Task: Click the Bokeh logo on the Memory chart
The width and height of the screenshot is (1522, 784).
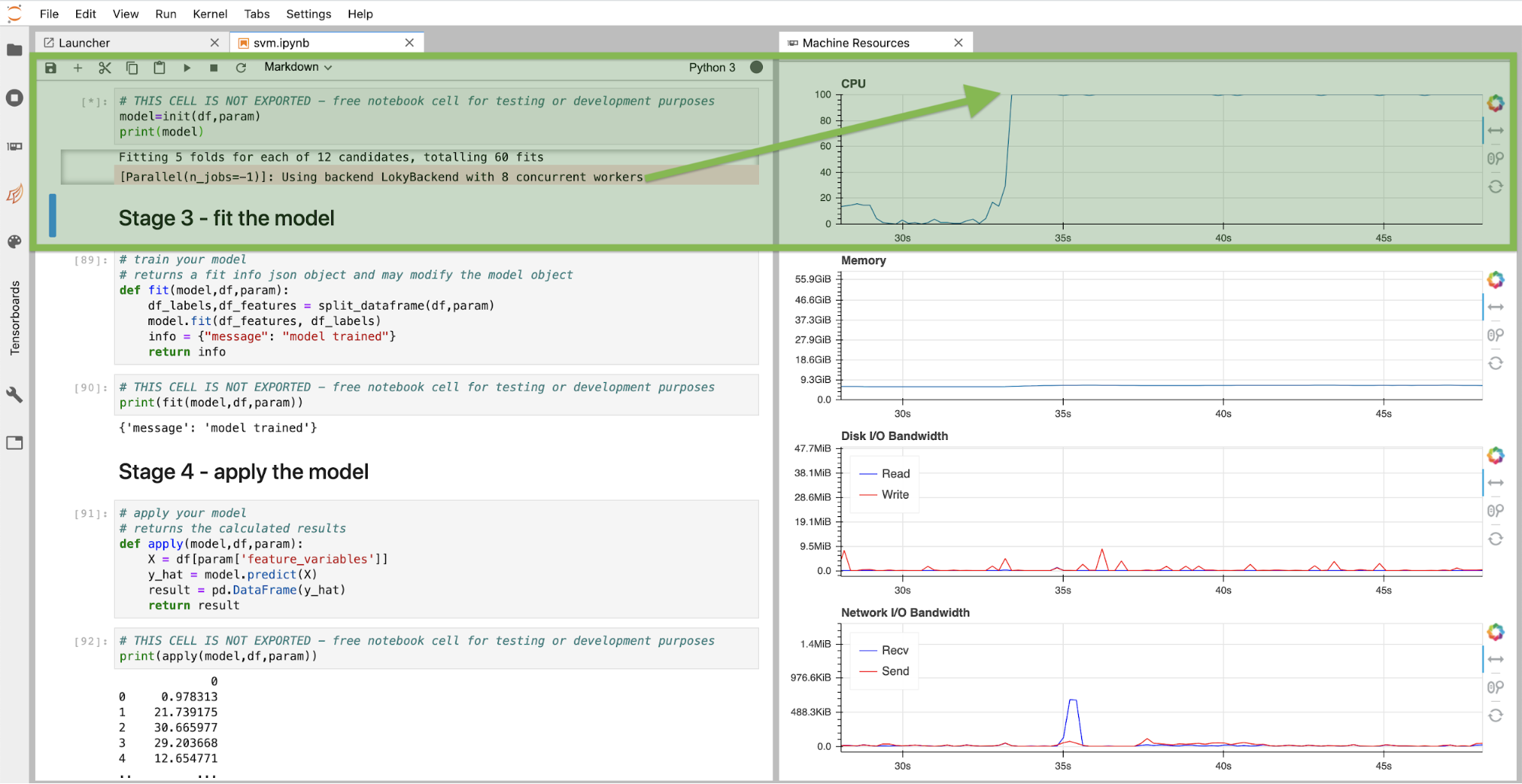Action: [1495, 279]
